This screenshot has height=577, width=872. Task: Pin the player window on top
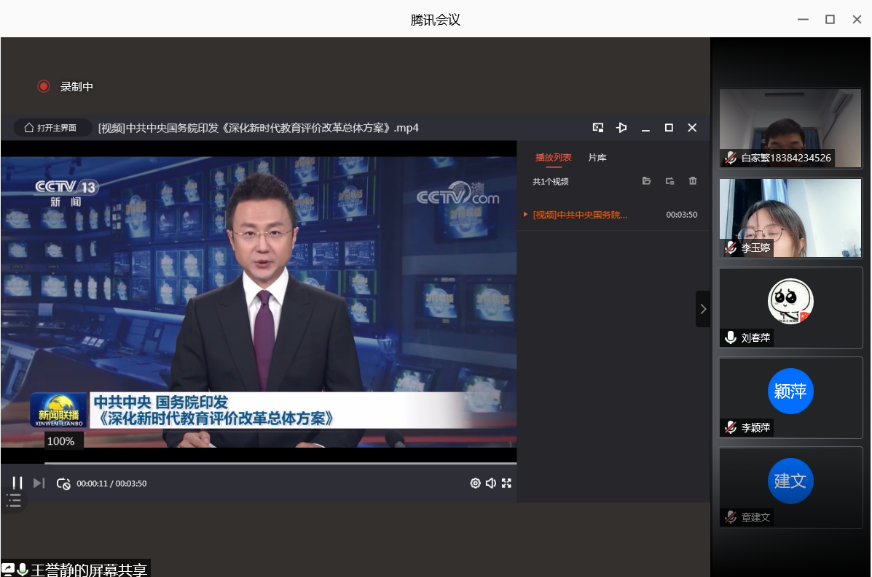(x=621, y=128)
